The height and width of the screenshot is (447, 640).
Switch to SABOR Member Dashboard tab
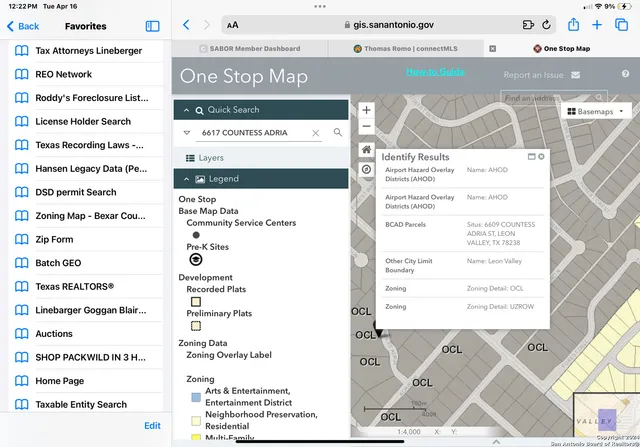[249, 48]
